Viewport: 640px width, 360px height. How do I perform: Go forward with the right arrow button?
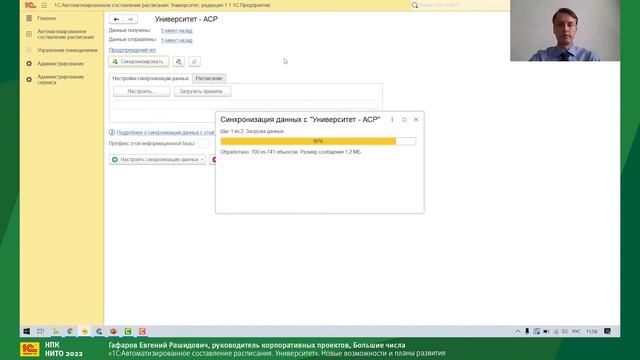pyautogui.click(x=130, y=19)
